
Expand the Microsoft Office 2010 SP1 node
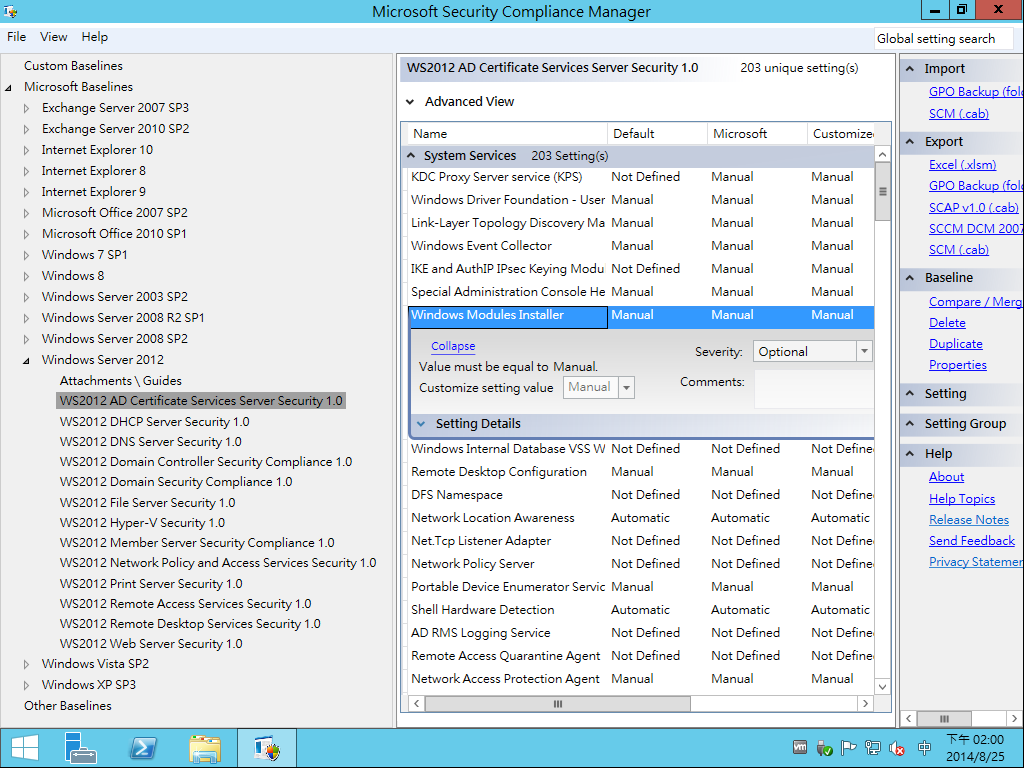tap(26, 234)
